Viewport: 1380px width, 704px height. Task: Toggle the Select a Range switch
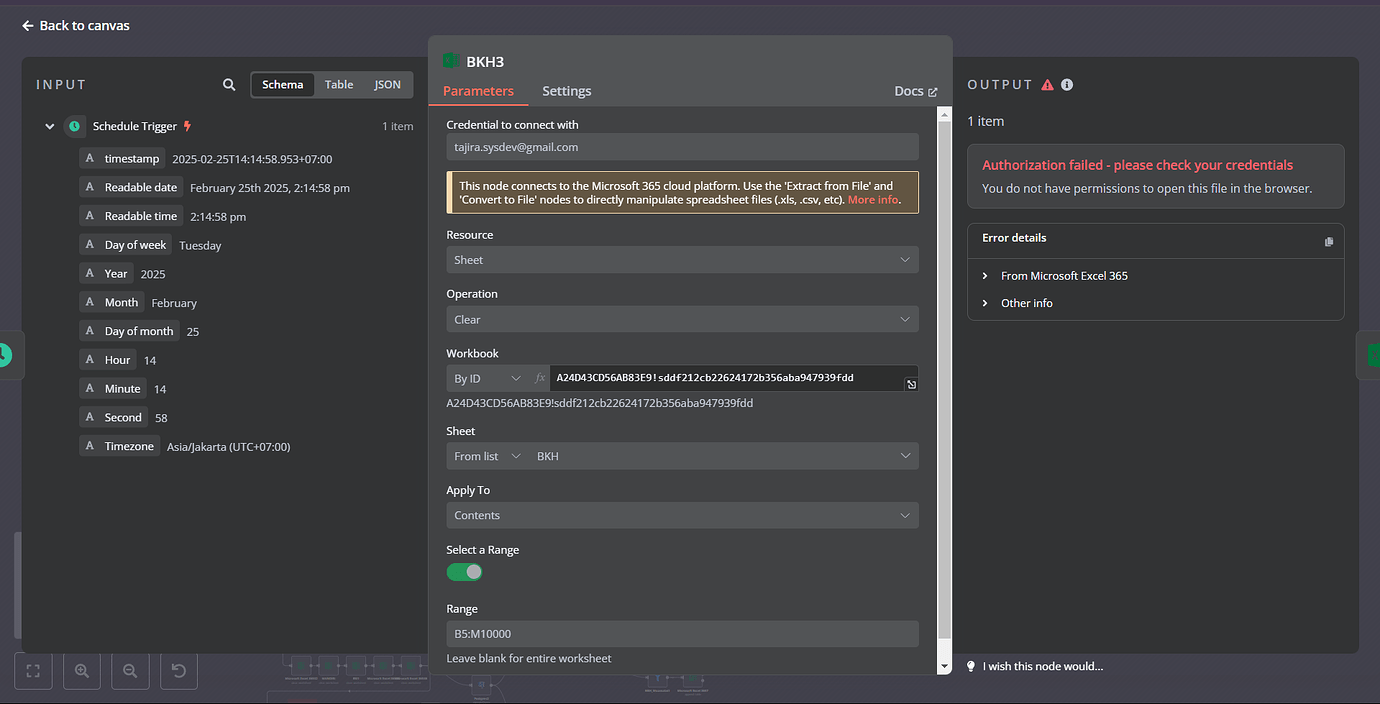pyautogui.click(x=464, y=572)
